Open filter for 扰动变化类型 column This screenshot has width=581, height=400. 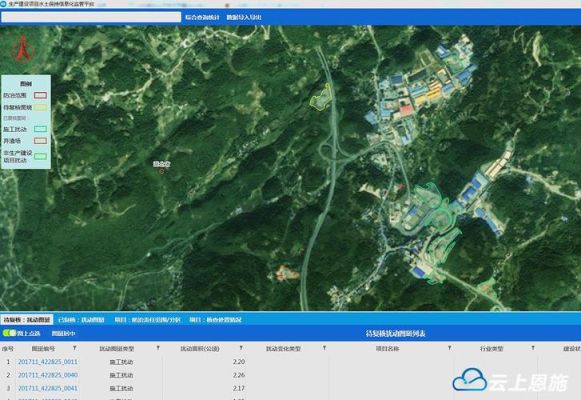pos(325,348)
